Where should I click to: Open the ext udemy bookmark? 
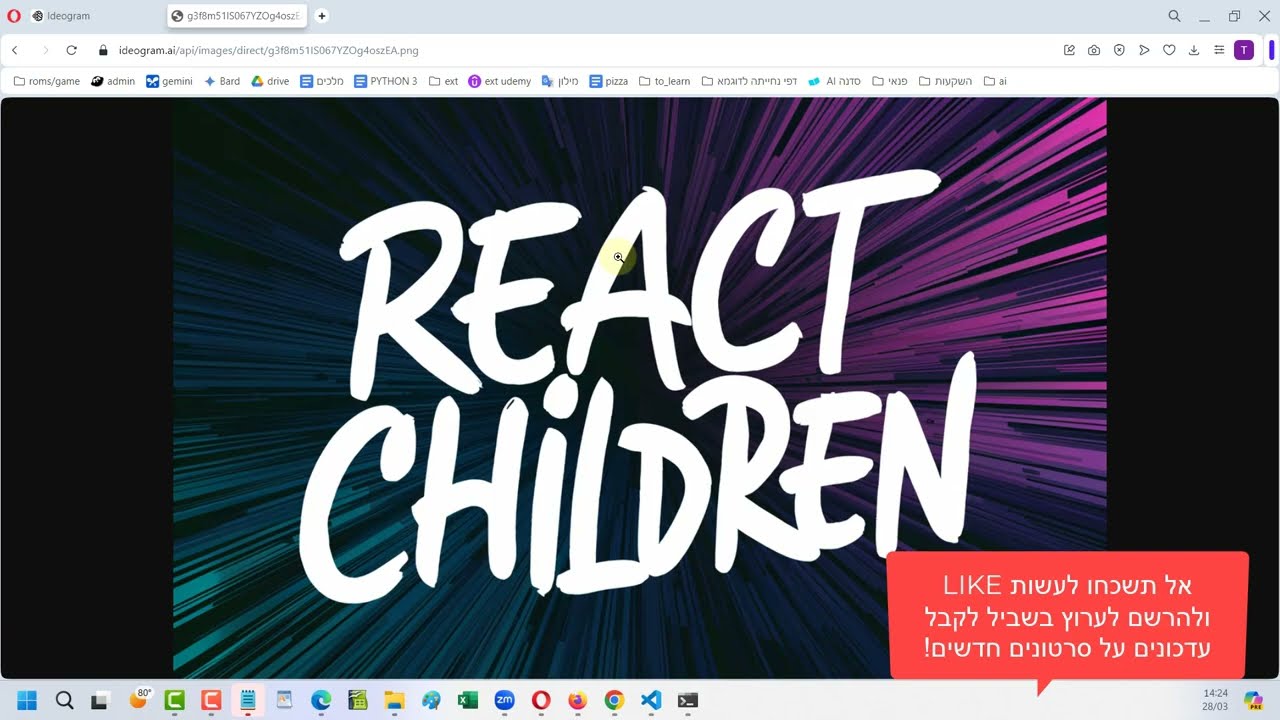click(x=500, y=81)
